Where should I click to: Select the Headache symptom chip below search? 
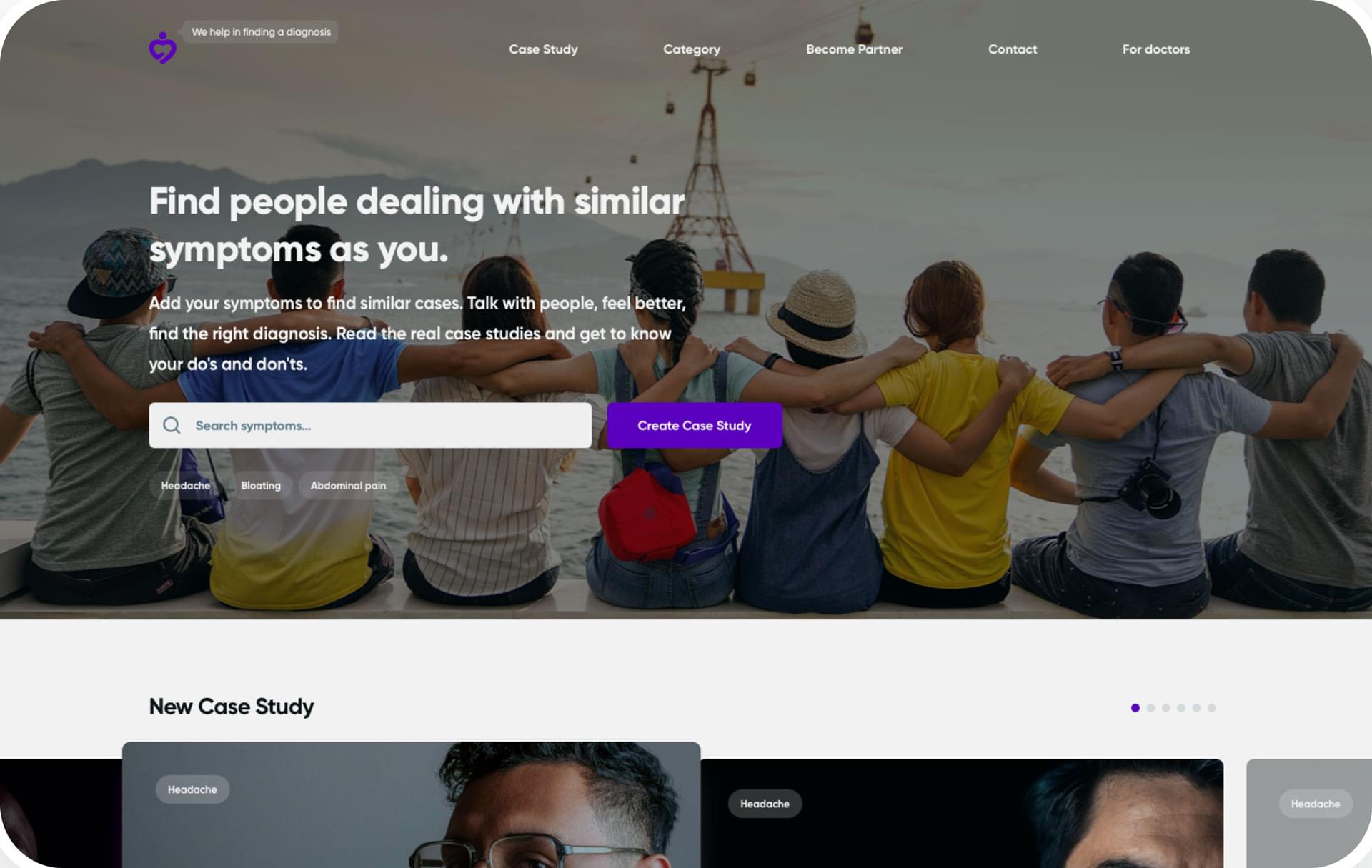coord(186,486)
